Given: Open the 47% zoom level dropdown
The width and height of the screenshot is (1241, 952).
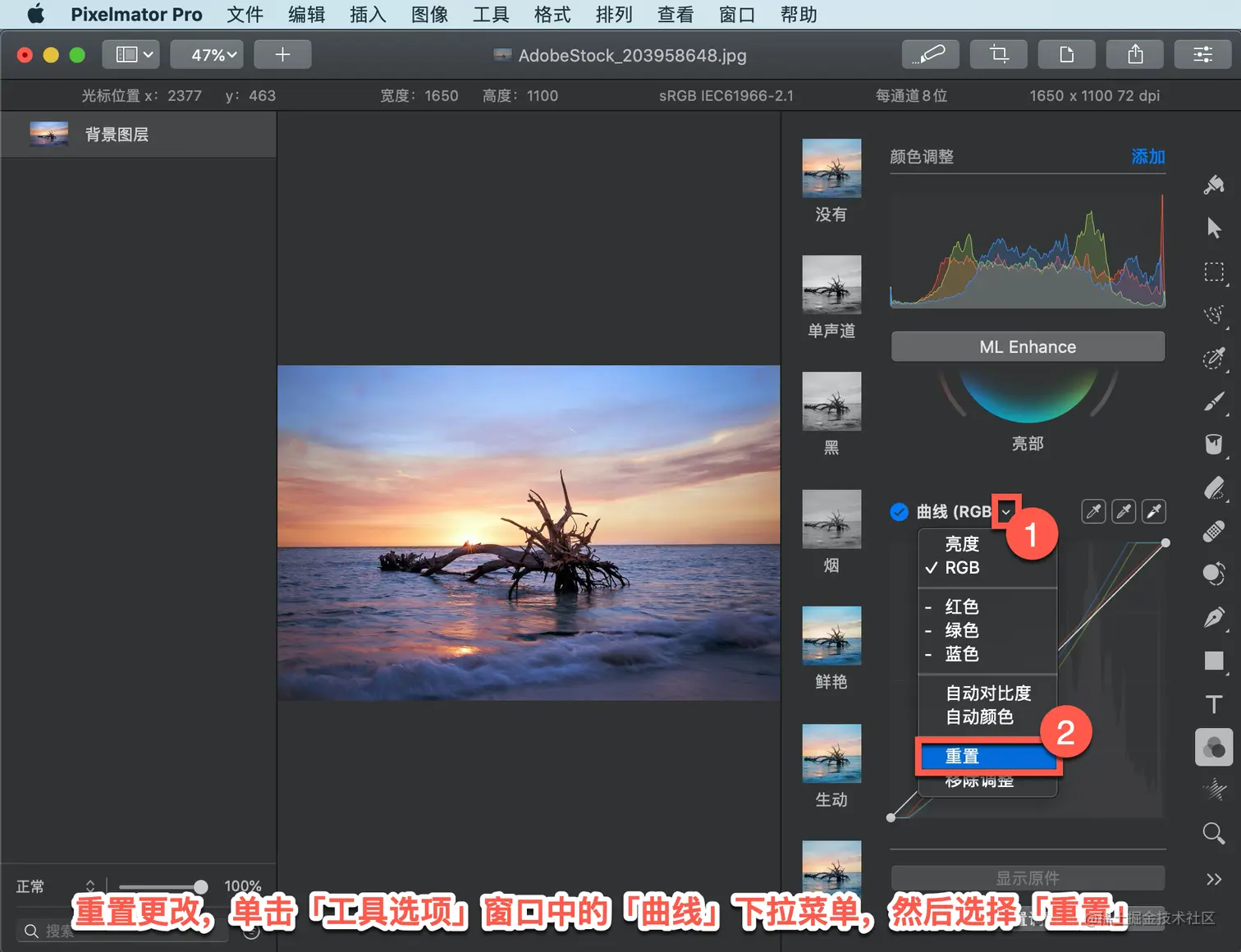Looking at the screenshot, I should (207, 54).
